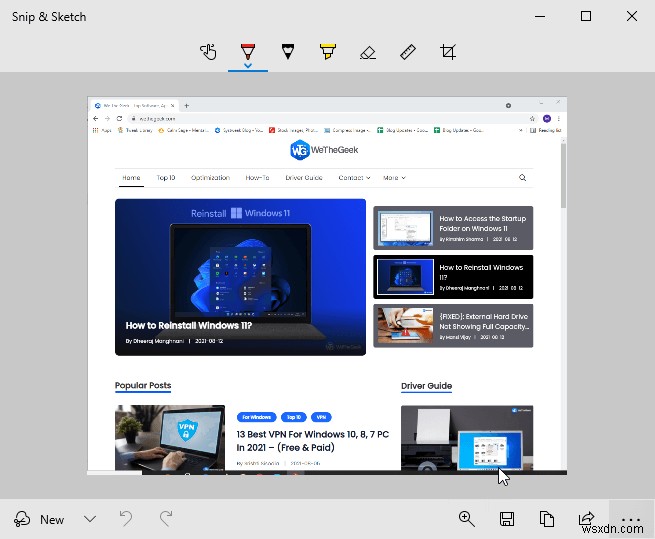The width and height of the screenshot is (655, 539).
Task: Click browser reload icon in snip
Action: click(119, 119)
